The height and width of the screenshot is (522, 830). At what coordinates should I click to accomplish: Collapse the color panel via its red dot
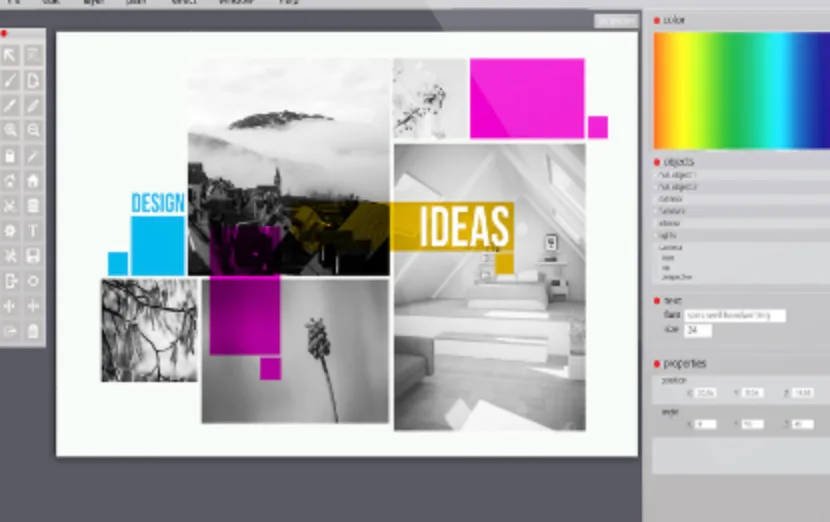tap(657, 20)
